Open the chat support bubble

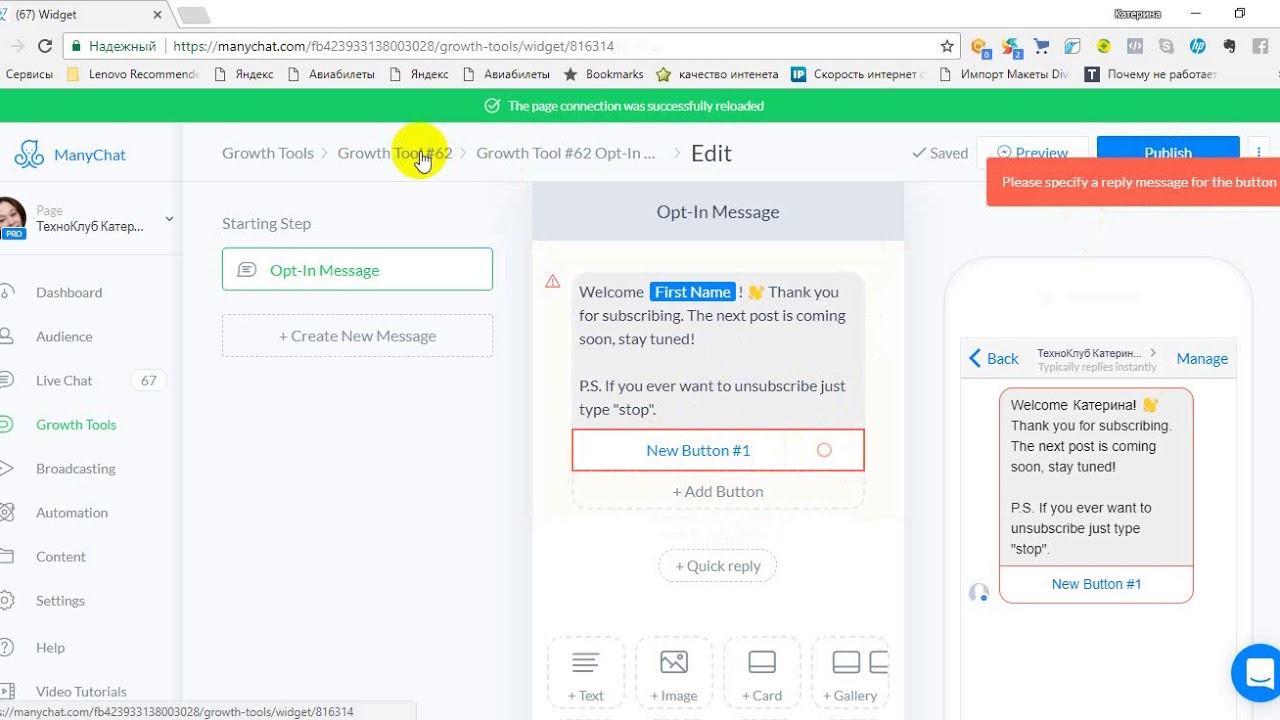1259,673
